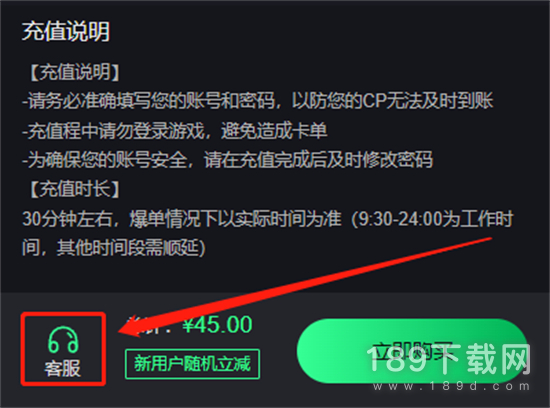Click the 189下载网 watermark logo
550x408 pixels.
coord(449,359)
